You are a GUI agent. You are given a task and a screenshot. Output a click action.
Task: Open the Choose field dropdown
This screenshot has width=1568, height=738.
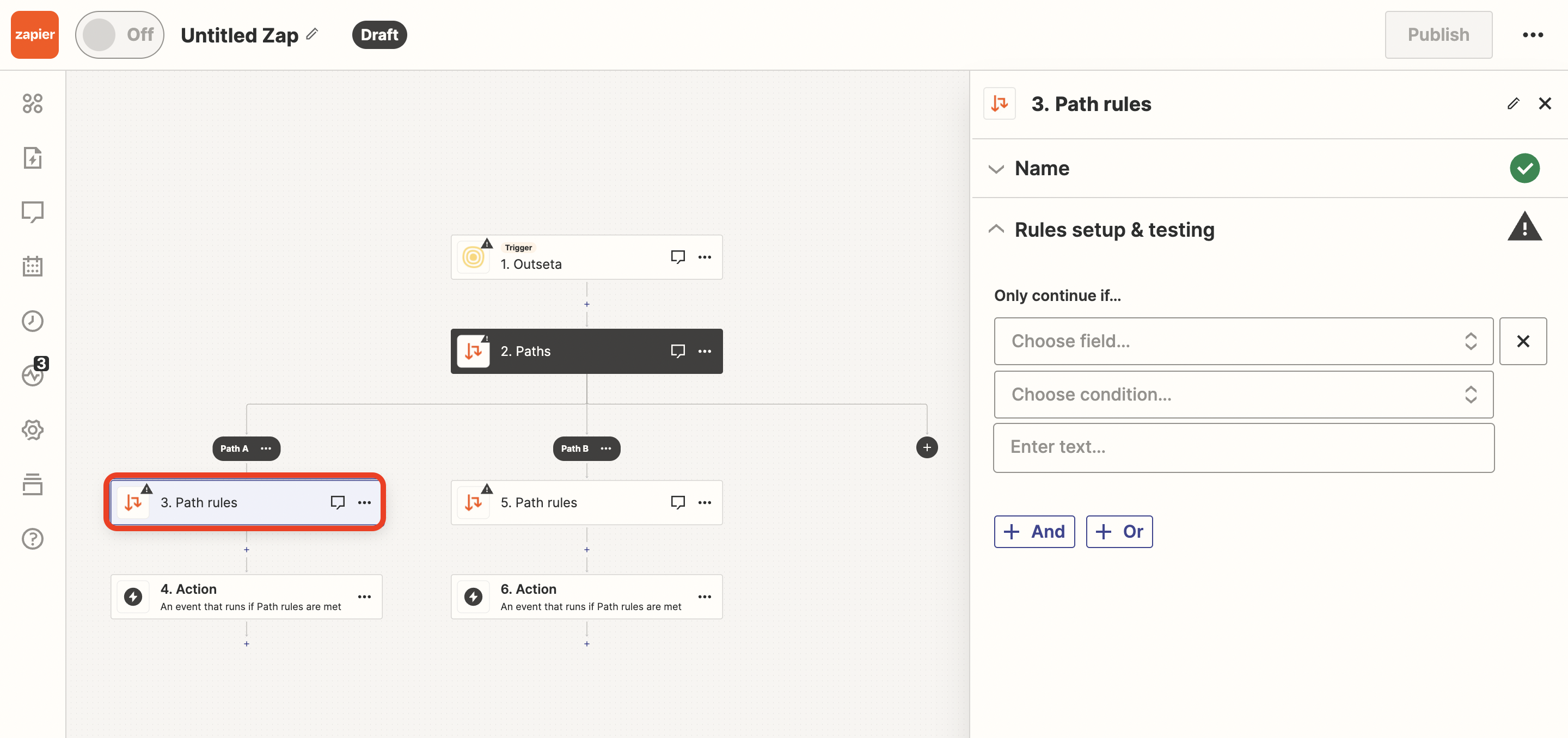click(x=1243, y=341)
